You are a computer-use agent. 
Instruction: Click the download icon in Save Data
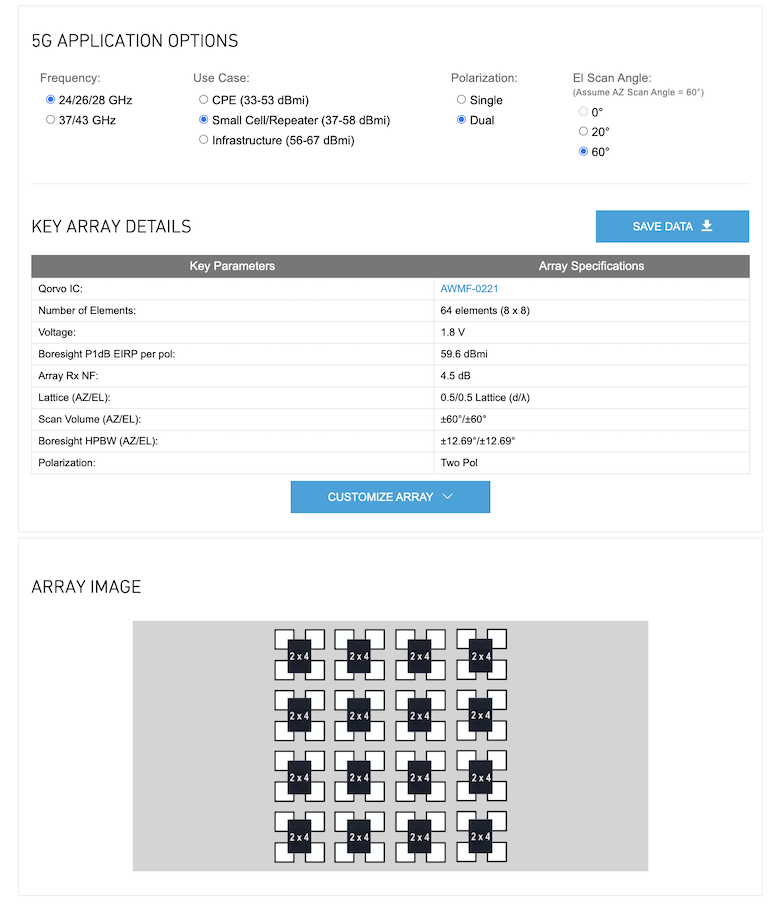(707, 226)
